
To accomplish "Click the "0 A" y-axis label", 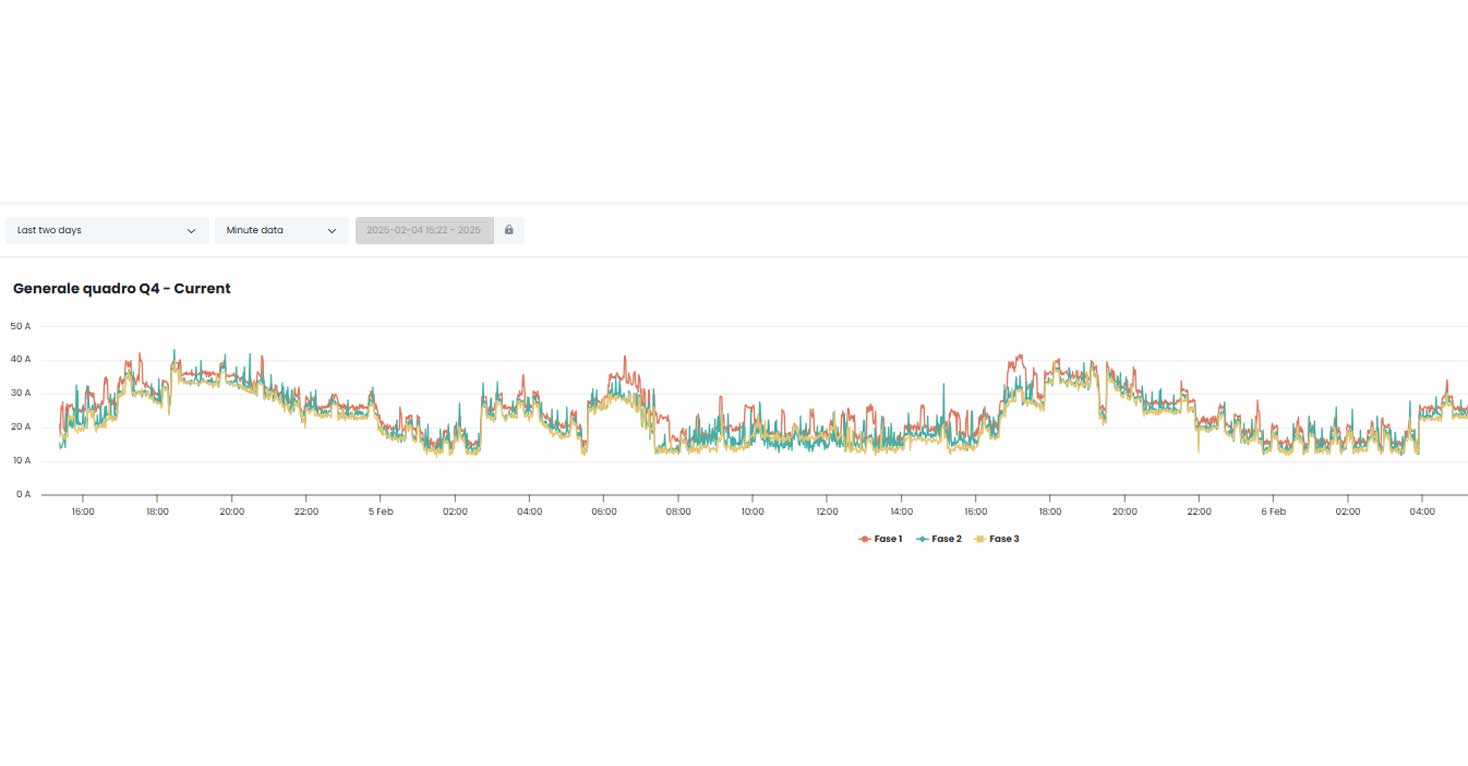I will pos(22,494).
